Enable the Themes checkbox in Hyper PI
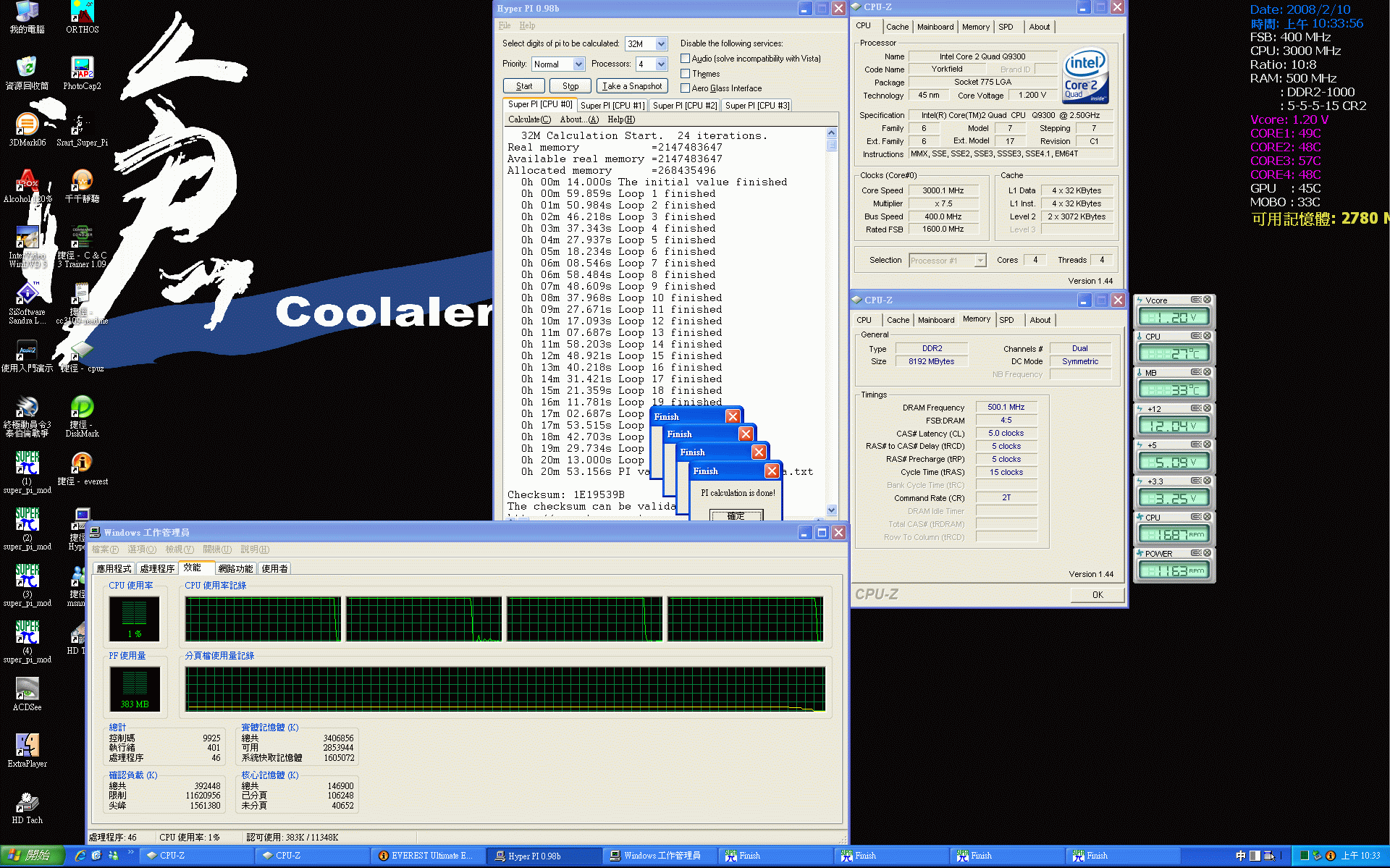The width and height of the screenshot is (1390, 868). click(x=685, y=73)
